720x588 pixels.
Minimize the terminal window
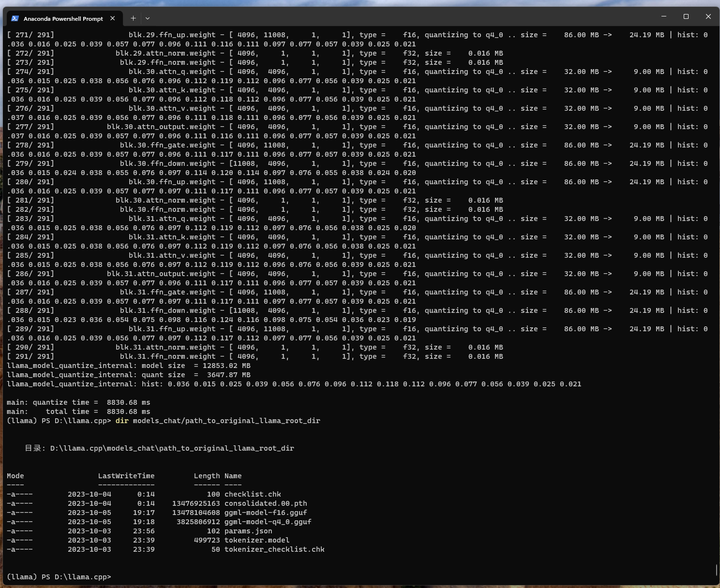click(664, 17)
